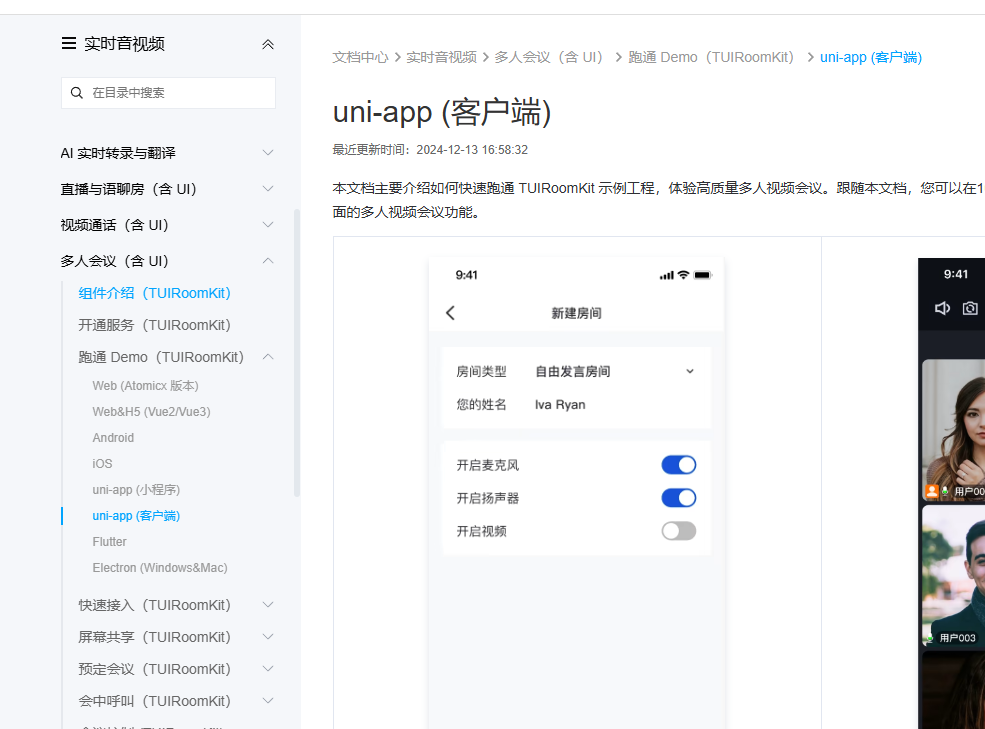Viewport: 985px width, 729px height.
Task: Click the search magnifier icon in sidebar
Action: click(x=77, y=93)
